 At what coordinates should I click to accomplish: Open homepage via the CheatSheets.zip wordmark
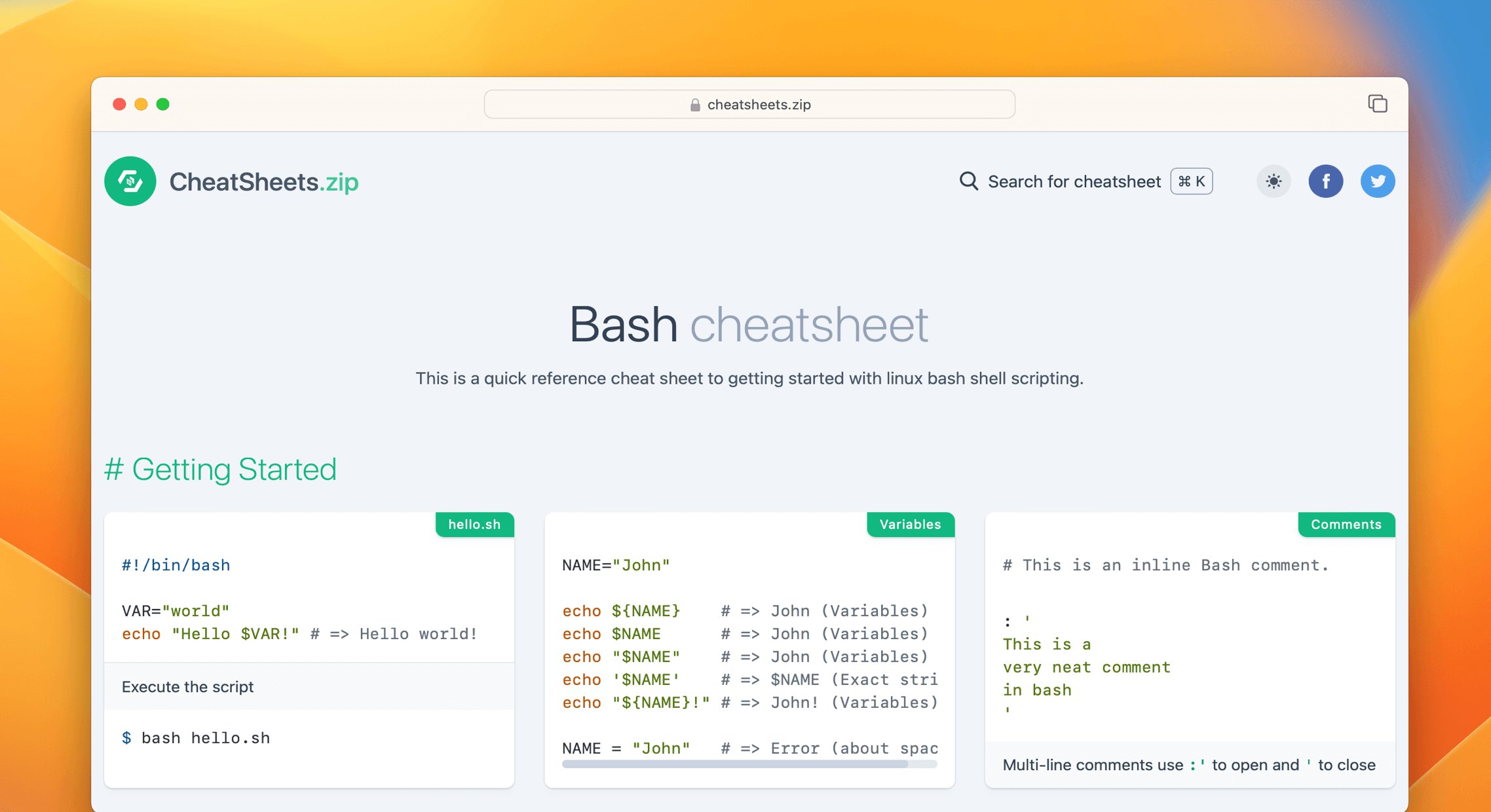click(x=264, y=181)
